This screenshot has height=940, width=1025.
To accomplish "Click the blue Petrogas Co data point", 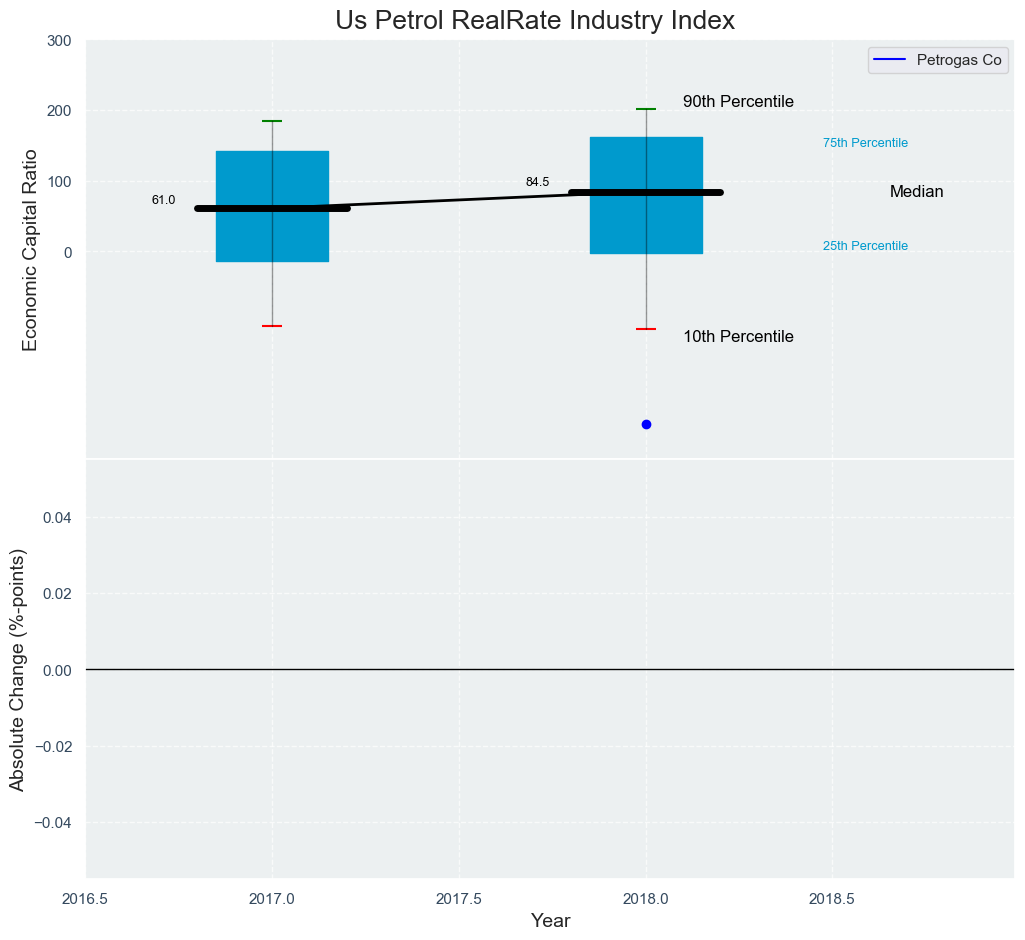I will click(x=646, y=424).
